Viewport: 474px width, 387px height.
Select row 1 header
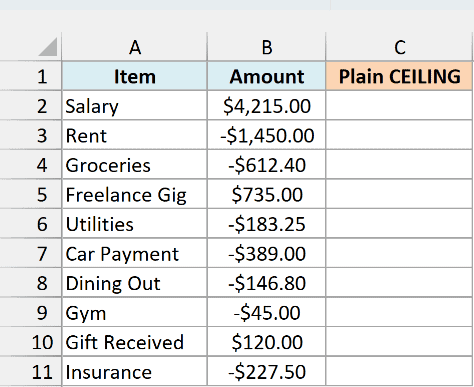pyautogui.click(x=31, y=76)
